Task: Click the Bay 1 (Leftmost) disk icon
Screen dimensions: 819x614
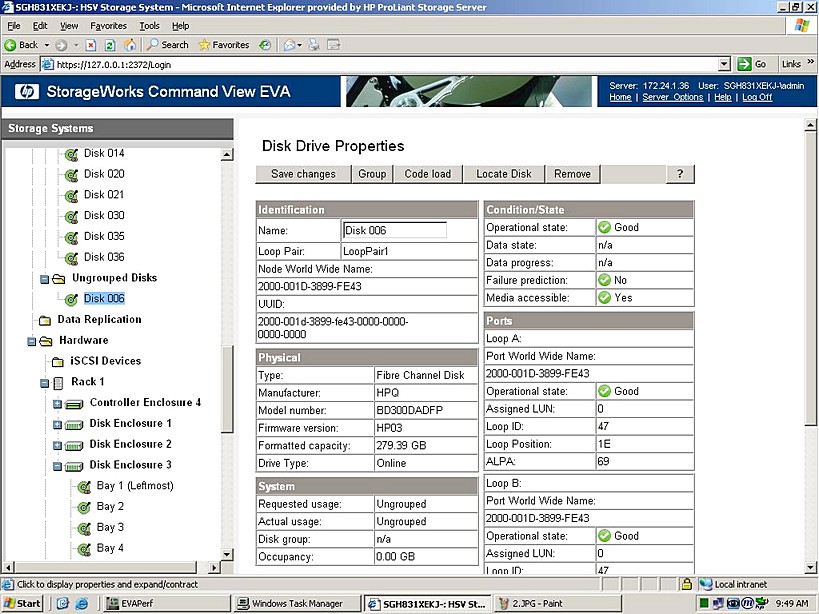Action: 84,487
